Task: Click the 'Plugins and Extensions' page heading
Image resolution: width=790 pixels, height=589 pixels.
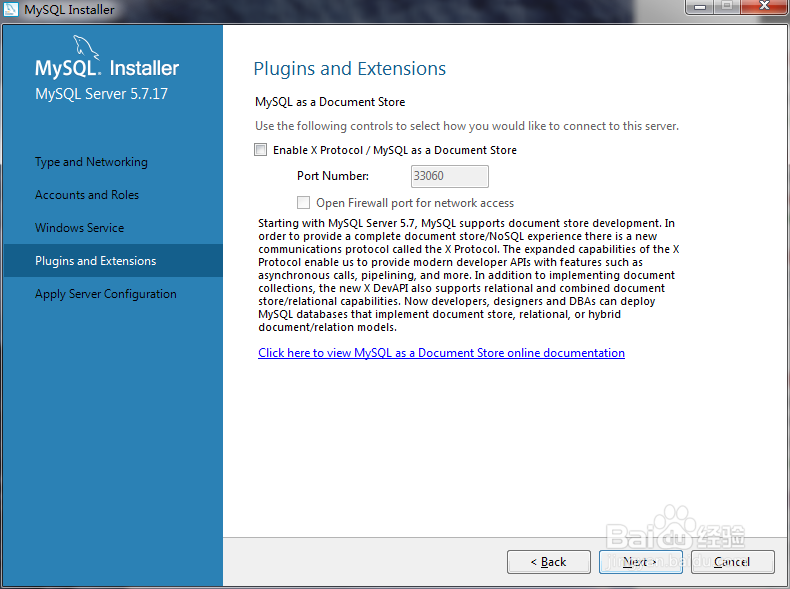Action: pyautogui.click(x=350, y=69)
